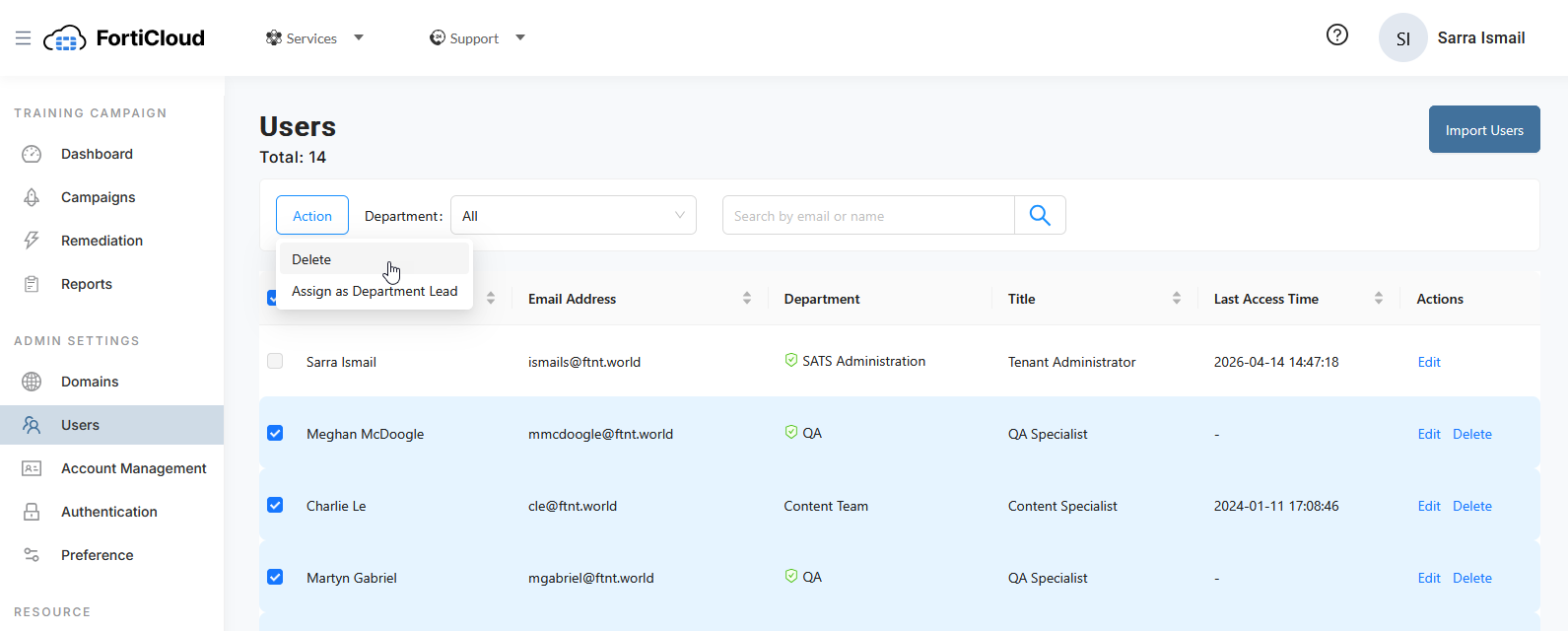Click the Department column header
Viewport: 1568px width, 631px height.
(x=822, y=299)
